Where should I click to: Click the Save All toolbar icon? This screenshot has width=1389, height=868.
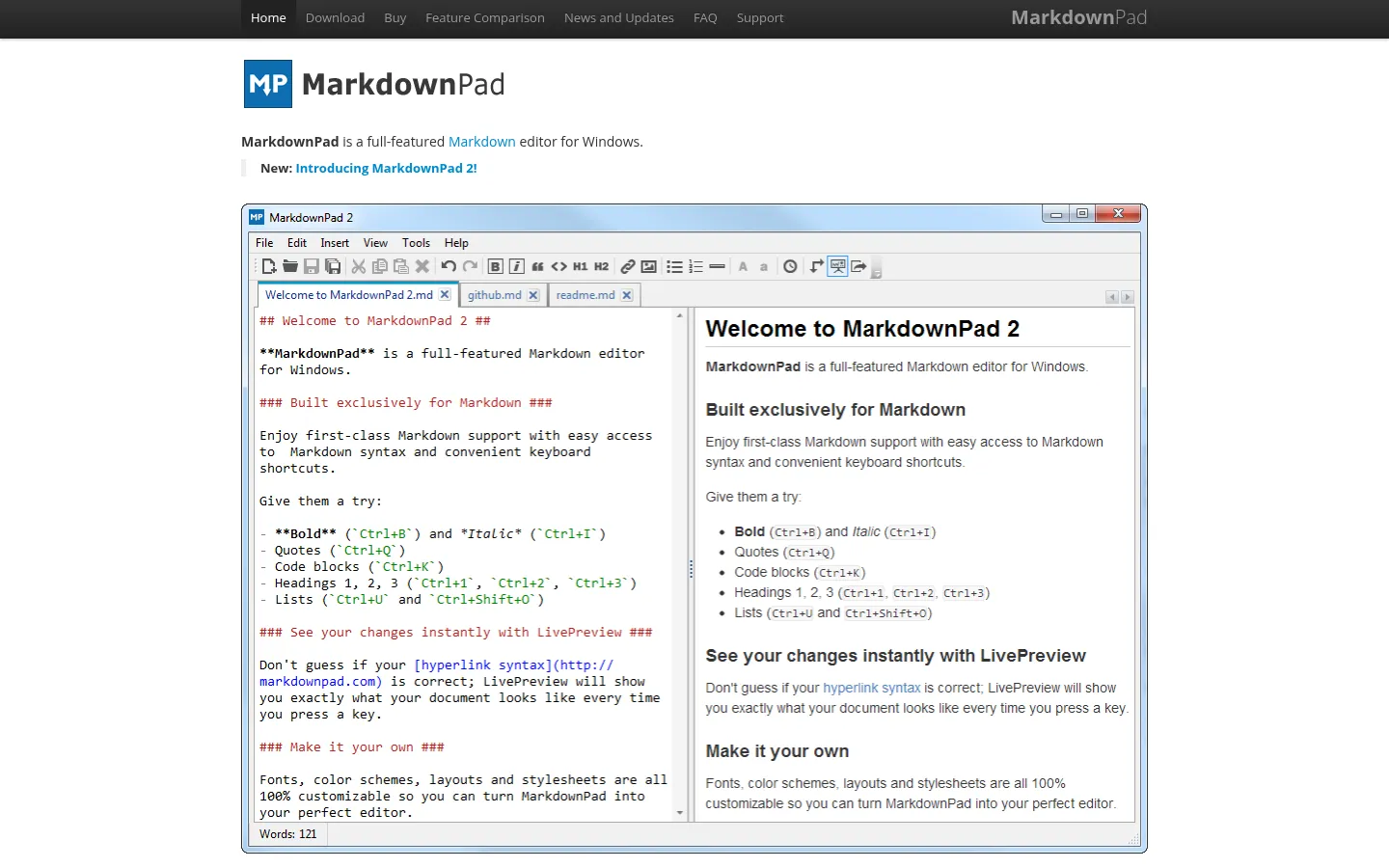point(333,266)
